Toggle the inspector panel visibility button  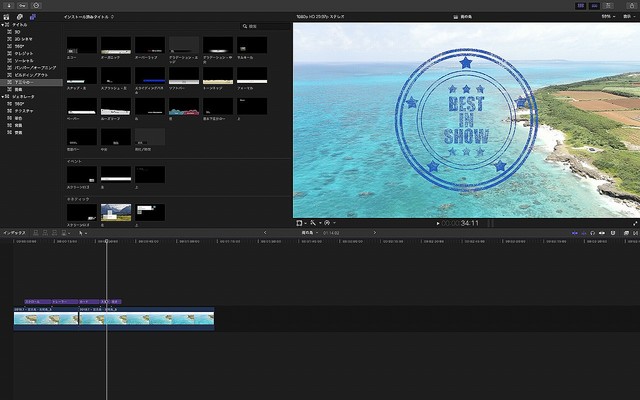(x=609, y=5)
